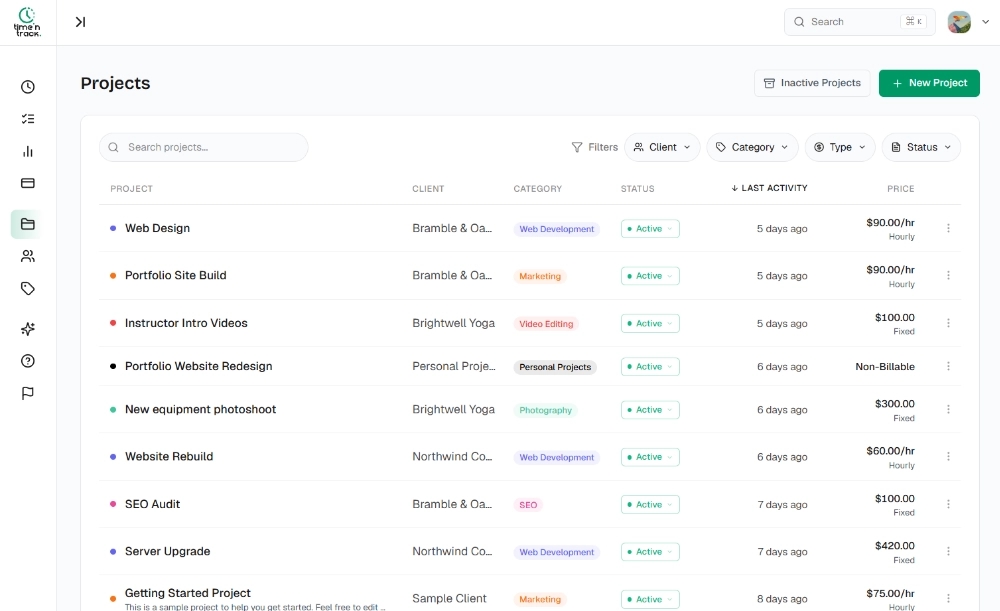The width and height of the screenshot is (1000, 611).
Task: Click the $60.00/hr price for Website Rebuild
Action: [x=890, y=451]
